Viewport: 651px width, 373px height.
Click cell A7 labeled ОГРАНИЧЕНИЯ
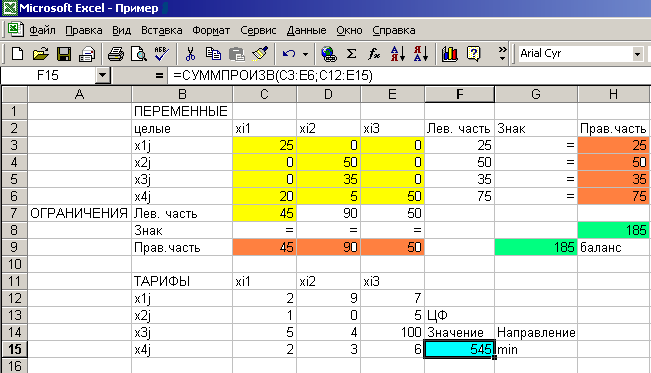point(79,213)
